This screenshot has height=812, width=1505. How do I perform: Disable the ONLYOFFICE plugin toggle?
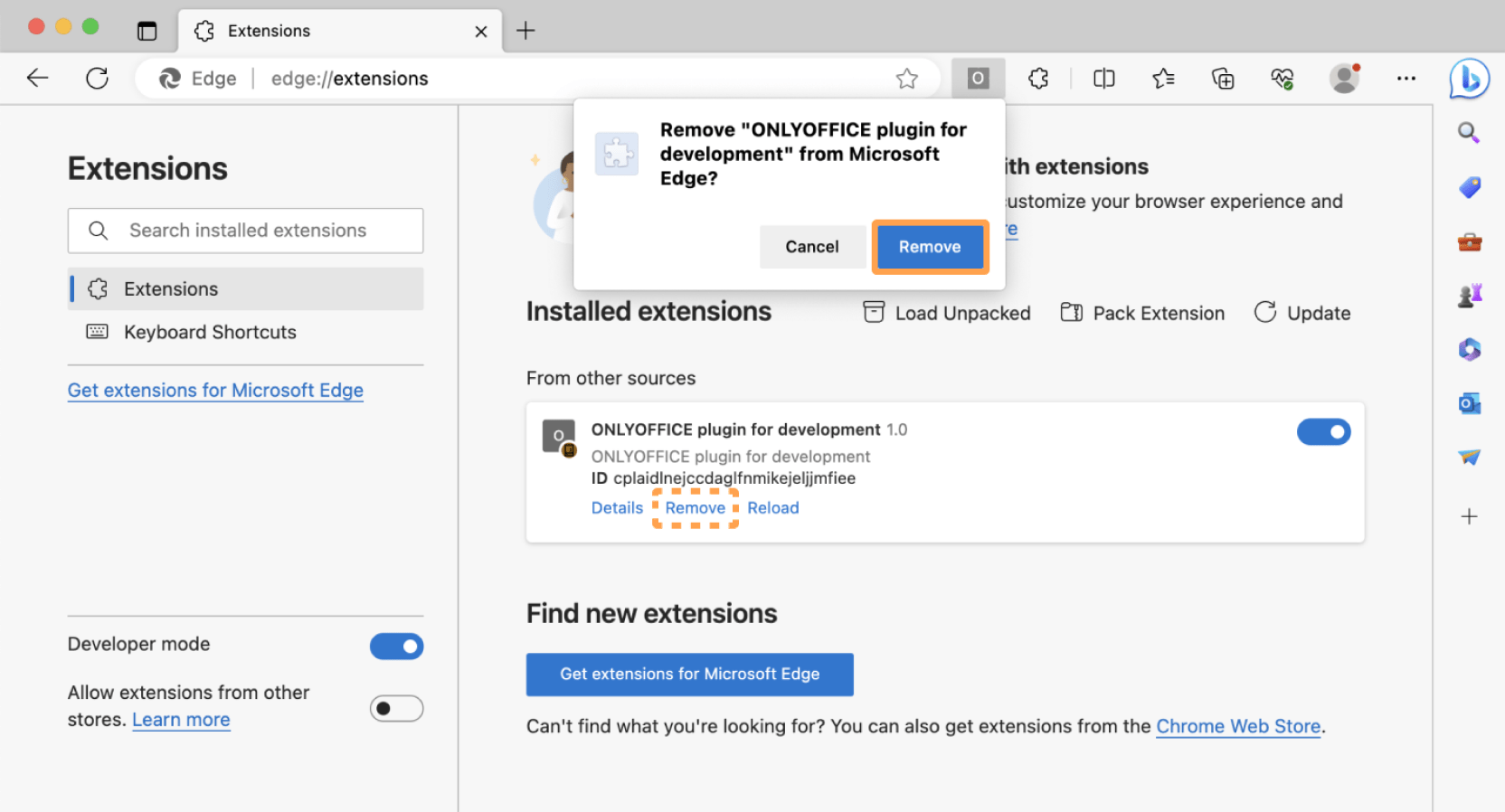click(x=1323, y=432)
